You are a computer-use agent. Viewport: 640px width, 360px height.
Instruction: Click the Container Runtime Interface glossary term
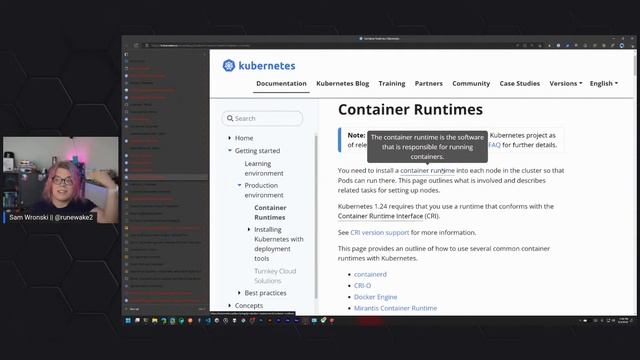[380, 216]
